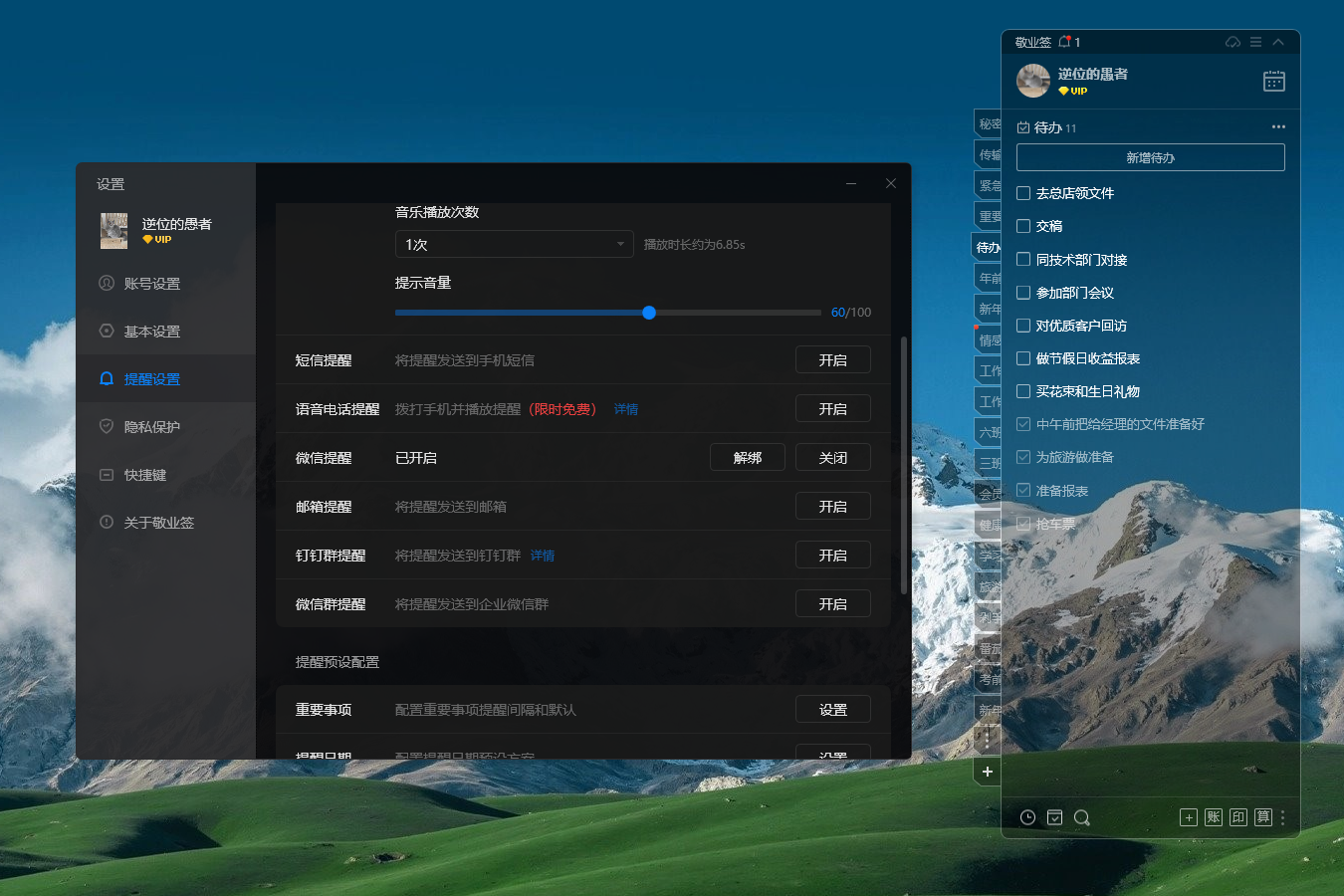The image size is (1344, 896).
Task: Open the clock history icon at bottom left
Action: click(x=1026, y=817)
